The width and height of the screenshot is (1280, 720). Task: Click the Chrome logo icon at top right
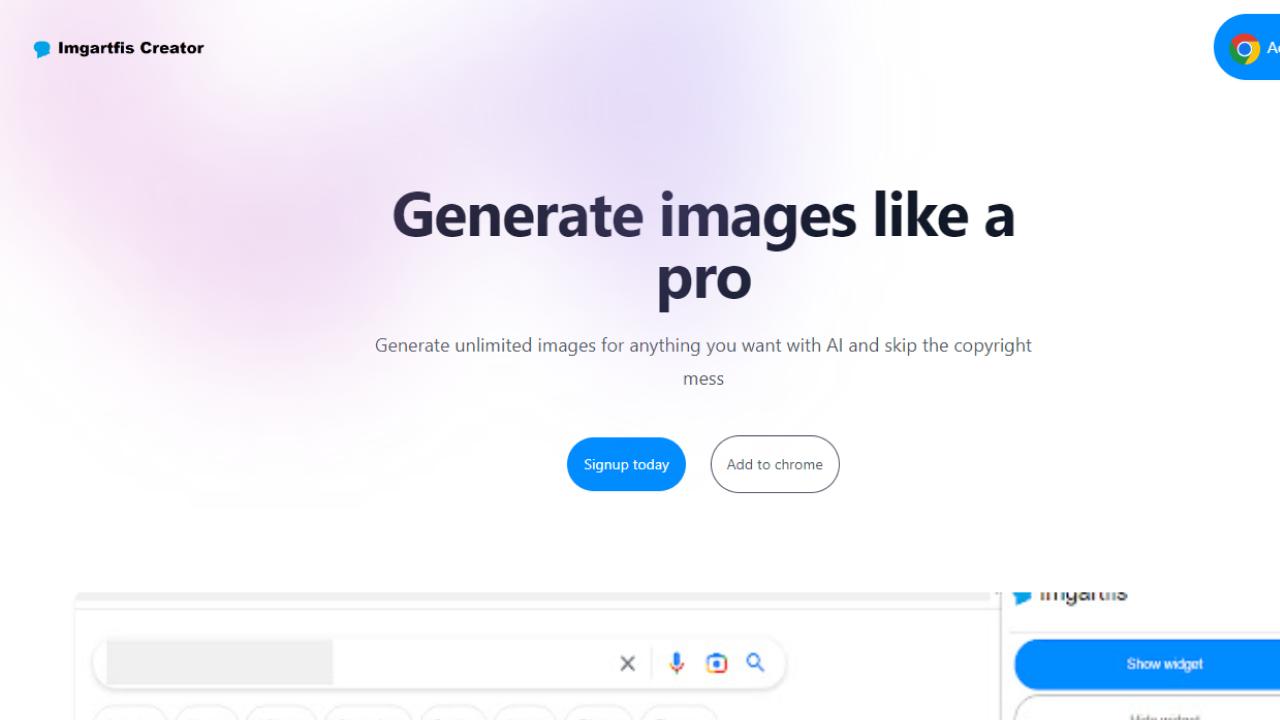(1245, 48)
